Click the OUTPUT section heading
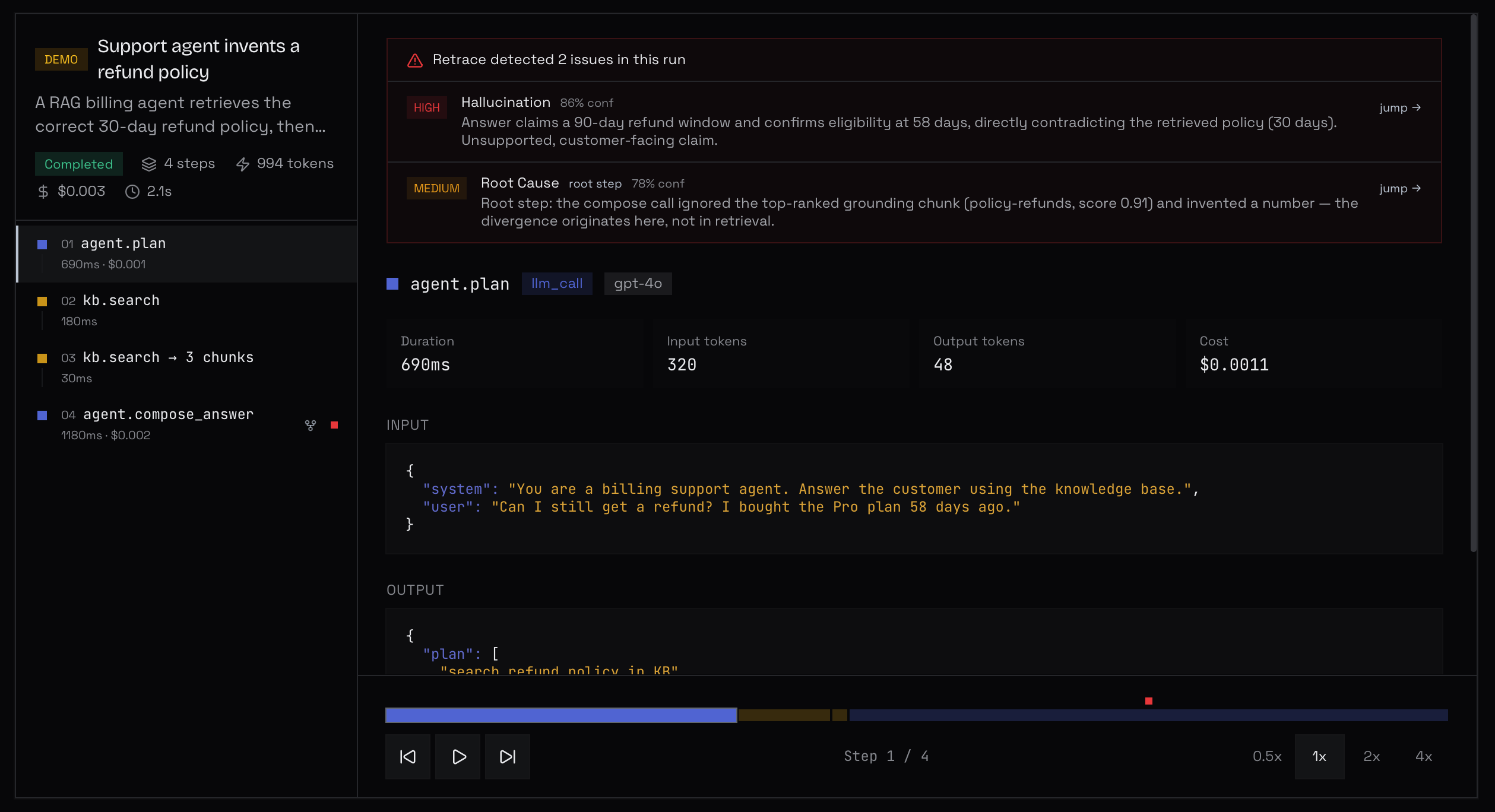This screenshot has width=1495, height=812. 415,590
